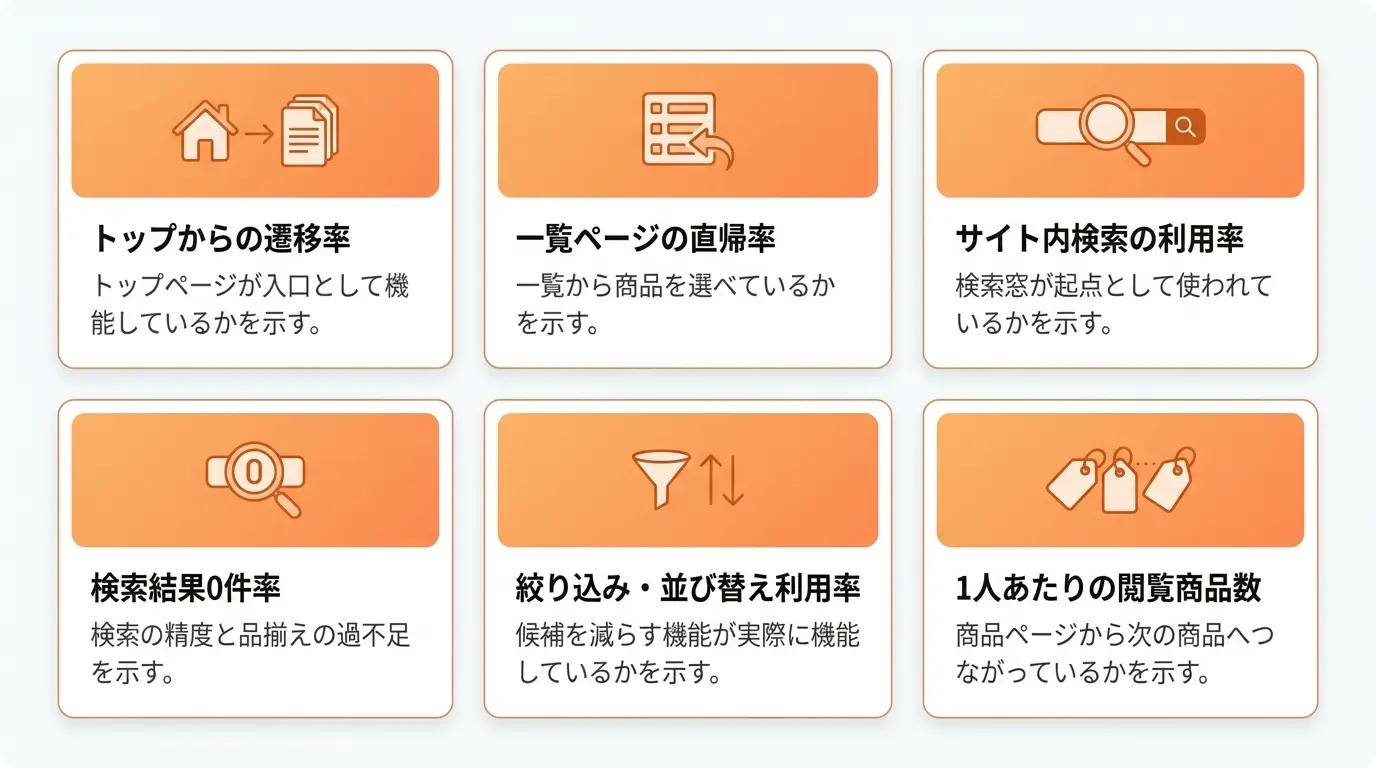Image resolution: width=1376 pixels, height=768 pixels.
Task: Open the トップからの遷移率 heading
Action: pyautogui.click(x=221, y=239)
